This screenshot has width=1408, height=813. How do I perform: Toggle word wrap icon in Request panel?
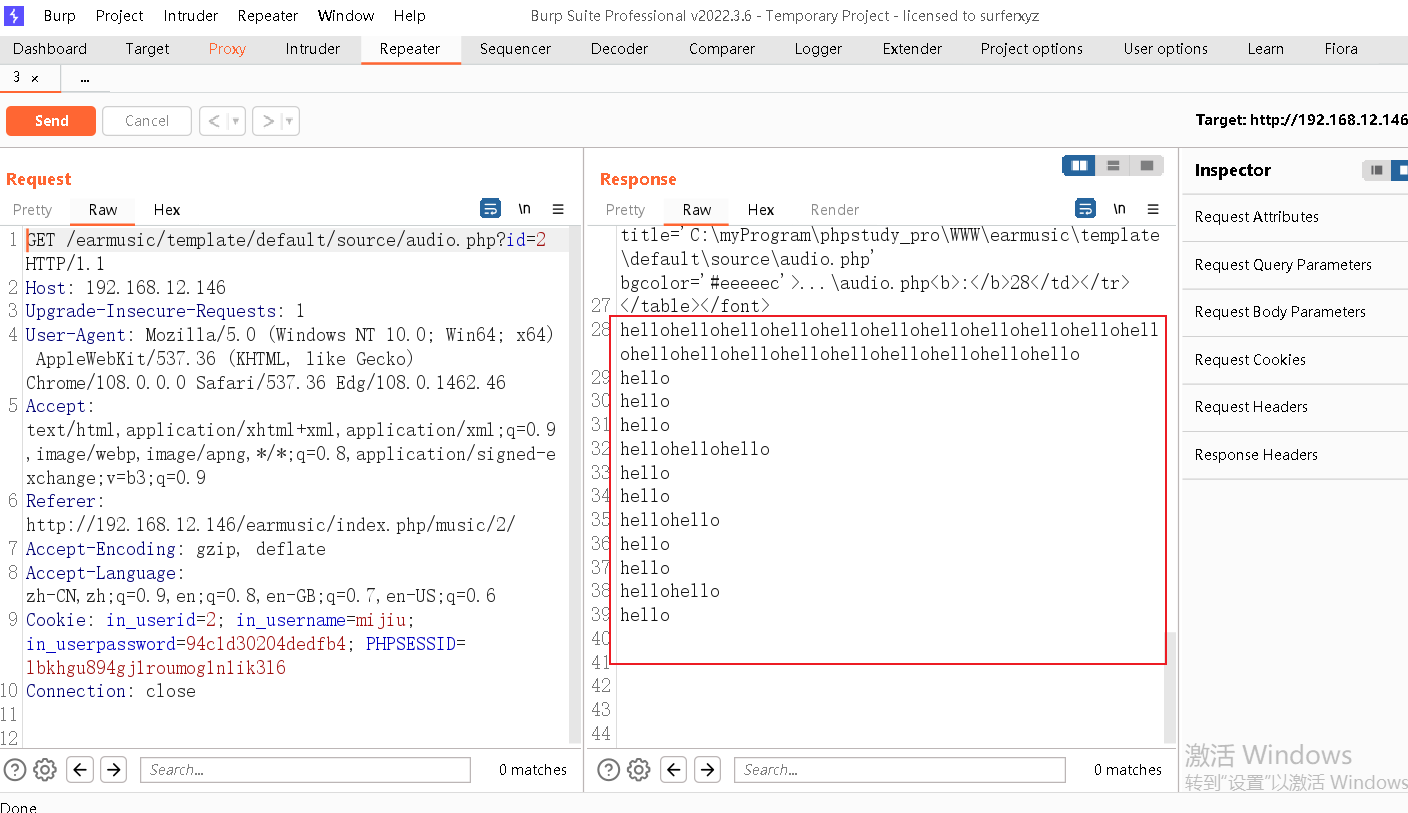(491, 209)
